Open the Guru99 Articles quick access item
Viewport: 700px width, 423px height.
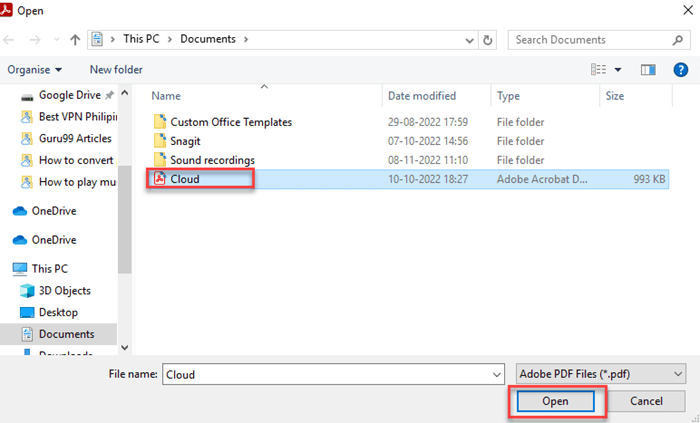tap(75, 138)
